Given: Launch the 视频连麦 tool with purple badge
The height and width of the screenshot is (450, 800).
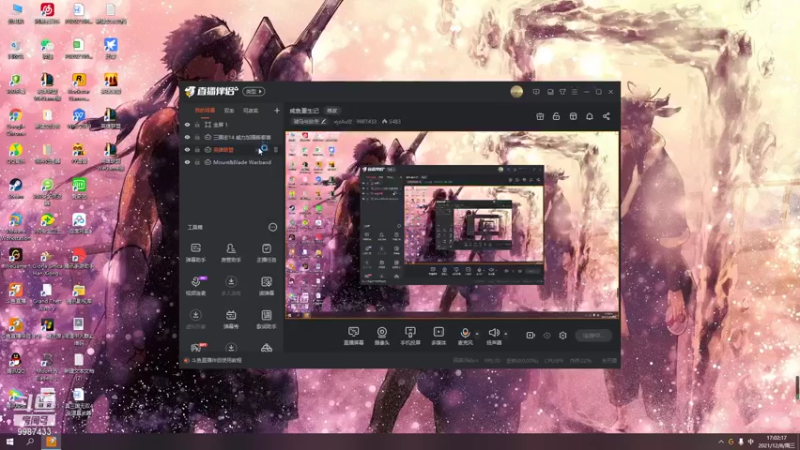Looking at the screenshot, I should click(195, 286).
